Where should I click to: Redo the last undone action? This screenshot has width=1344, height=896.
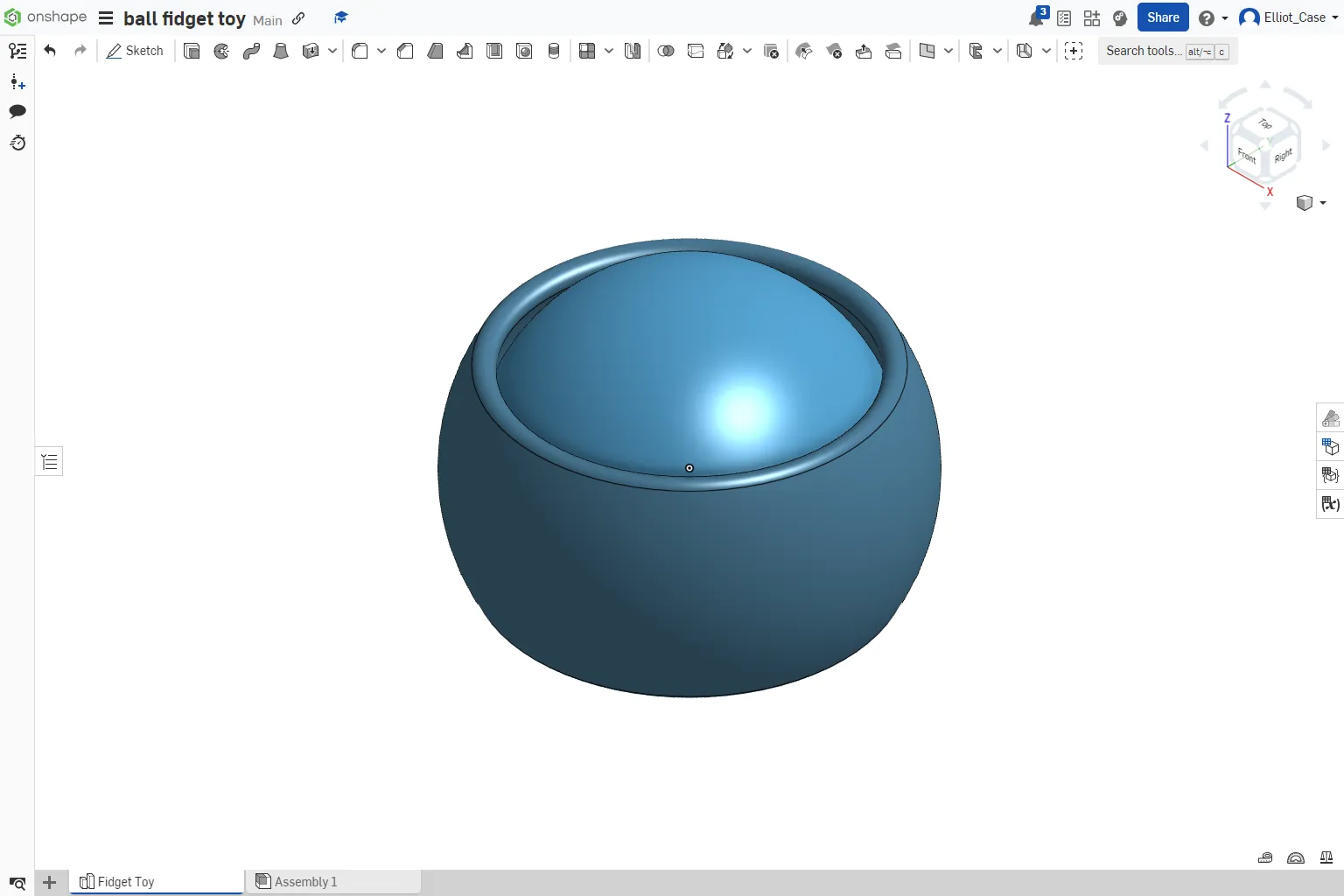click(x=80, y=51)
